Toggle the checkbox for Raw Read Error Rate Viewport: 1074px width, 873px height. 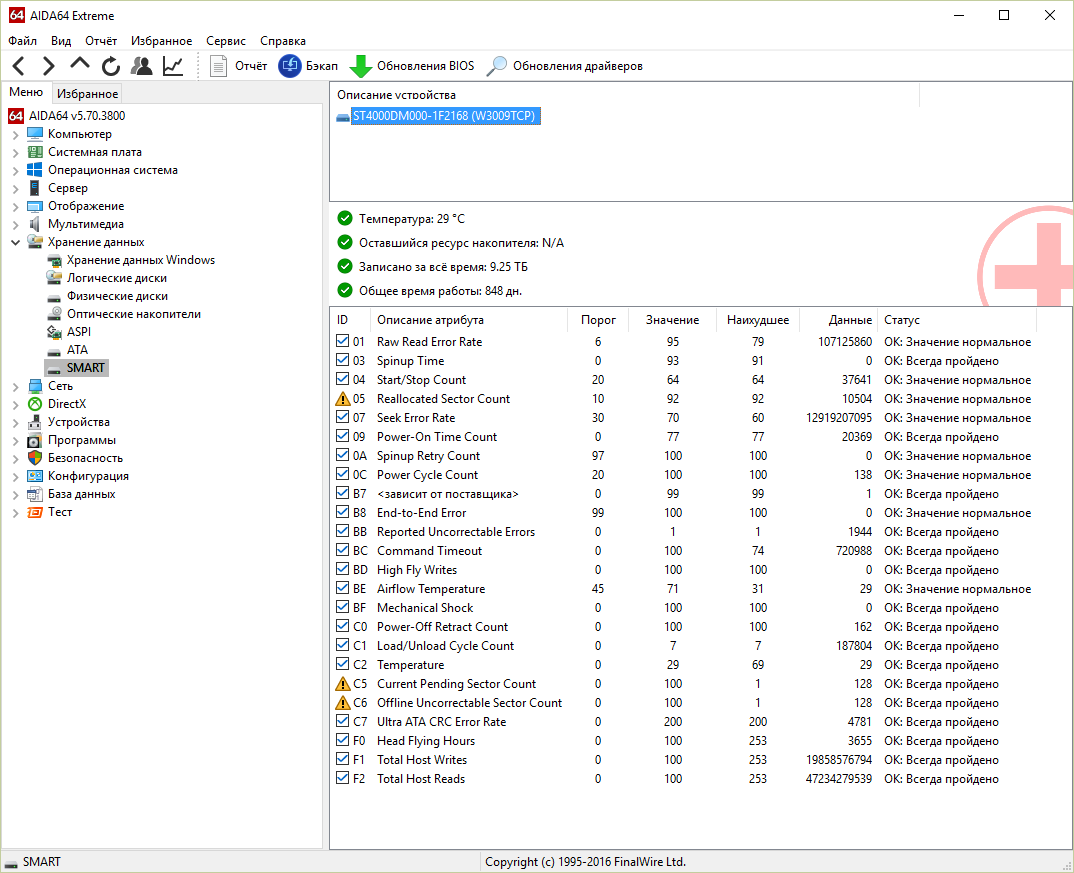coord(342,340)
